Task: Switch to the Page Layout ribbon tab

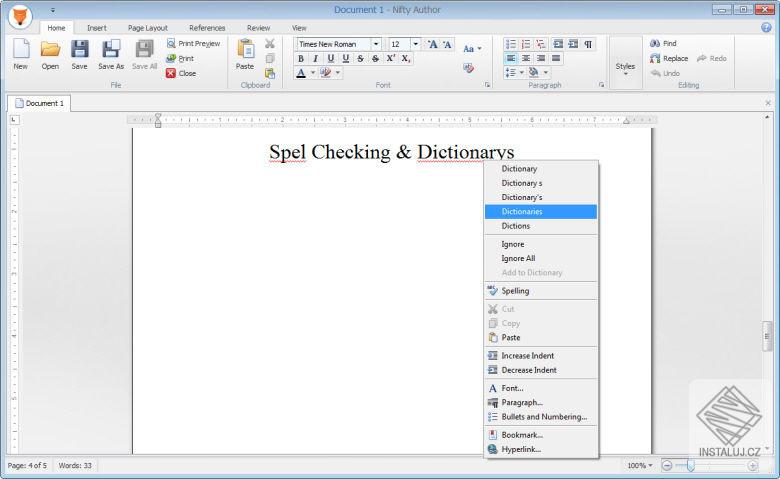Action: coord(148,28)
